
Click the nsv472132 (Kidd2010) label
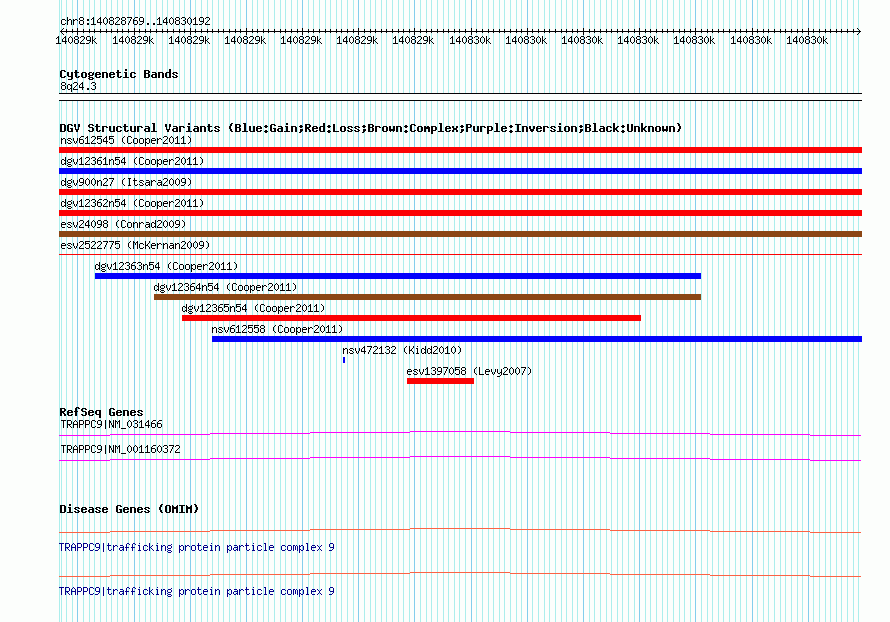(402, 350)
